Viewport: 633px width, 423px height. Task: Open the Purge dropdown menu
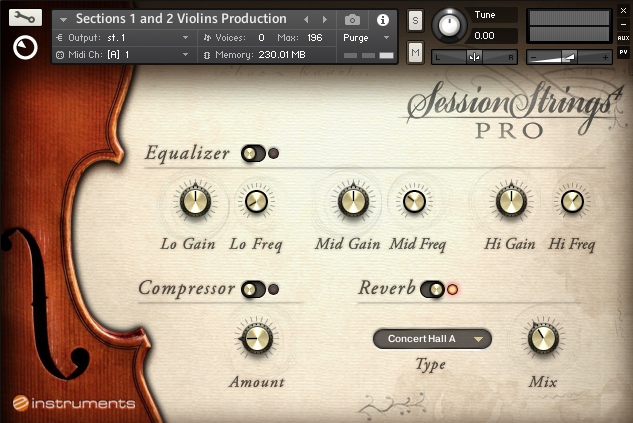click(x=366, y=38)
